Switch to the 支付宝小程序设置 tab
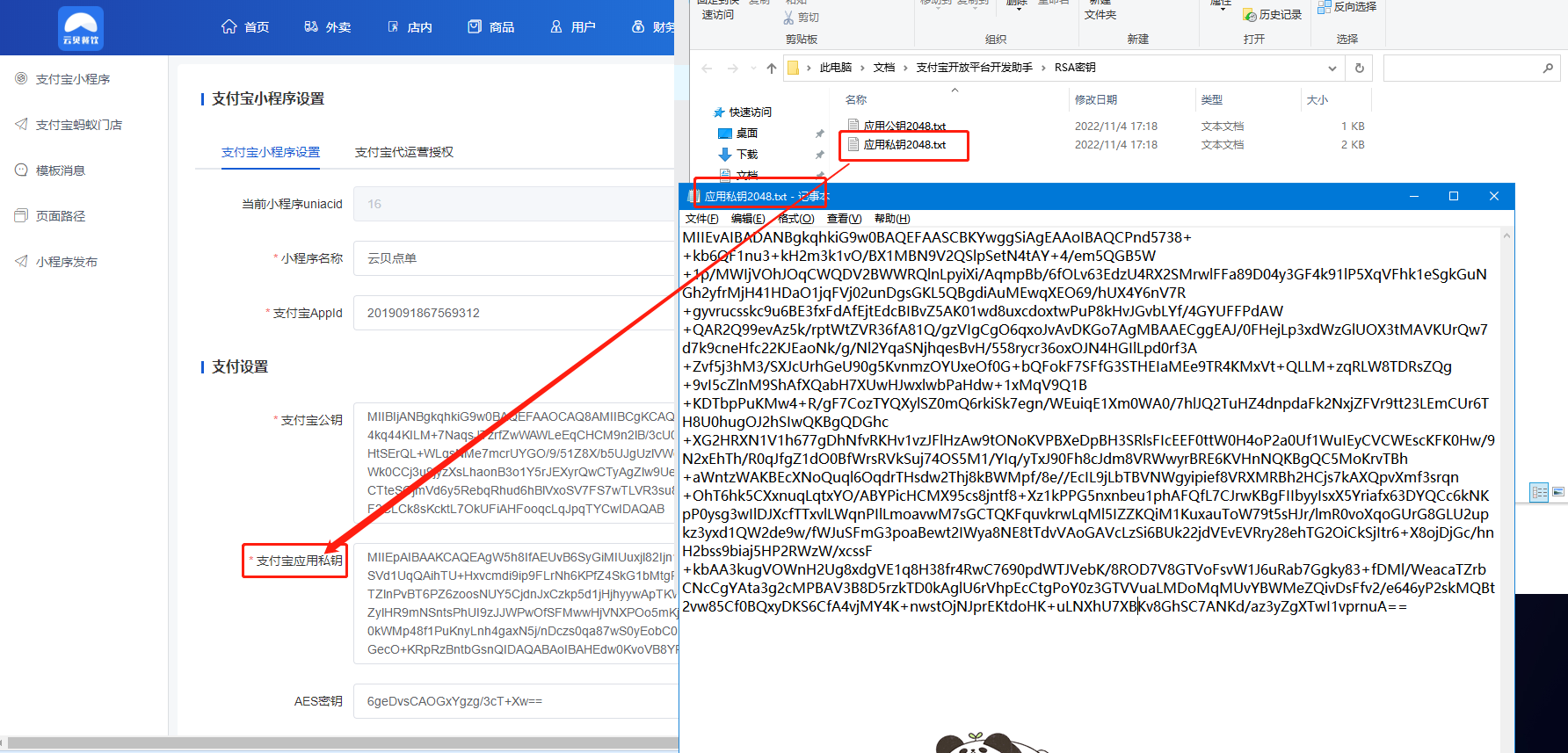 [271, 152]
